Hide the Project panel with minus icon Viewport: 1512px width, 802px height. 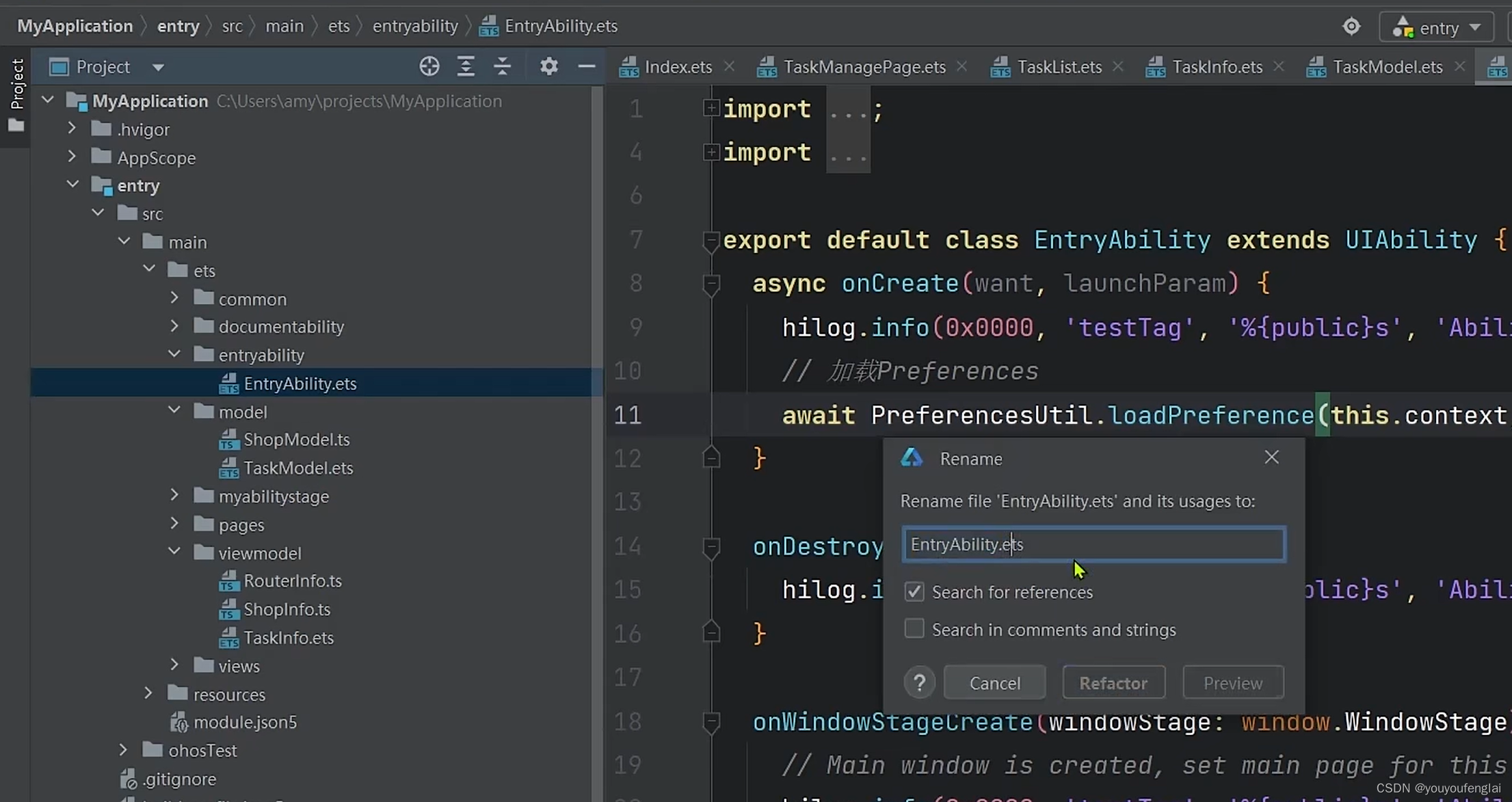coord(587,66)
